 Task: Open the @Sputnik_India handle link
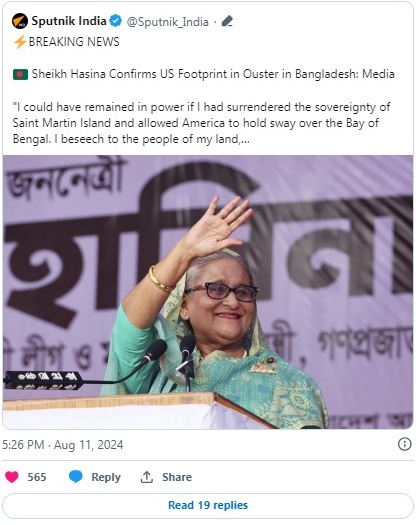pyautogui.click(x=167, y=22)
